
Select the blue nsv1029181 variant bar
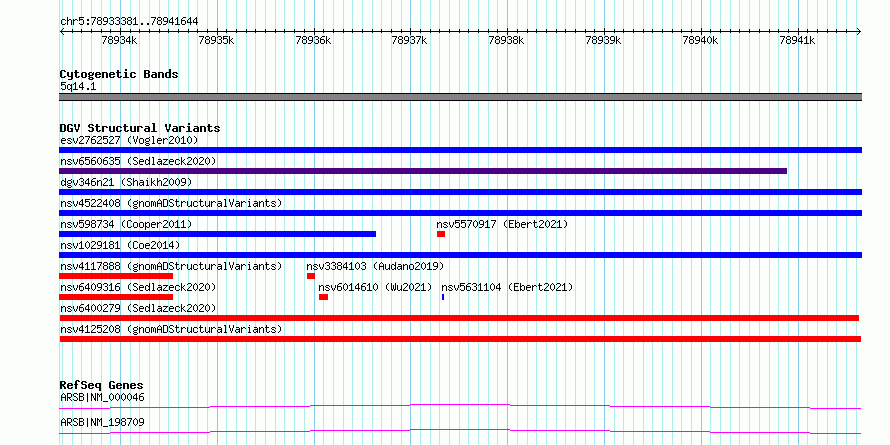click(460, 255)
